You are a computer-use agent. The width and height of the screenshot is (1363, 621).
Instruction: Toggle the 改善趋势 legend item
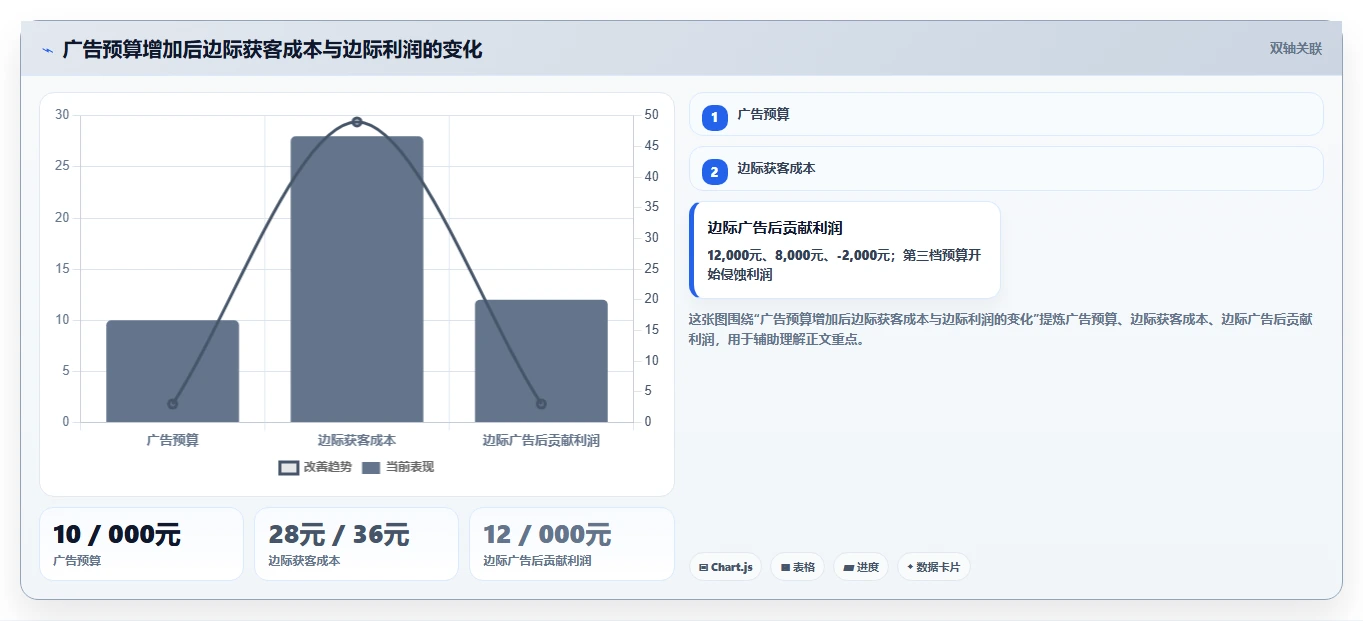315,467
